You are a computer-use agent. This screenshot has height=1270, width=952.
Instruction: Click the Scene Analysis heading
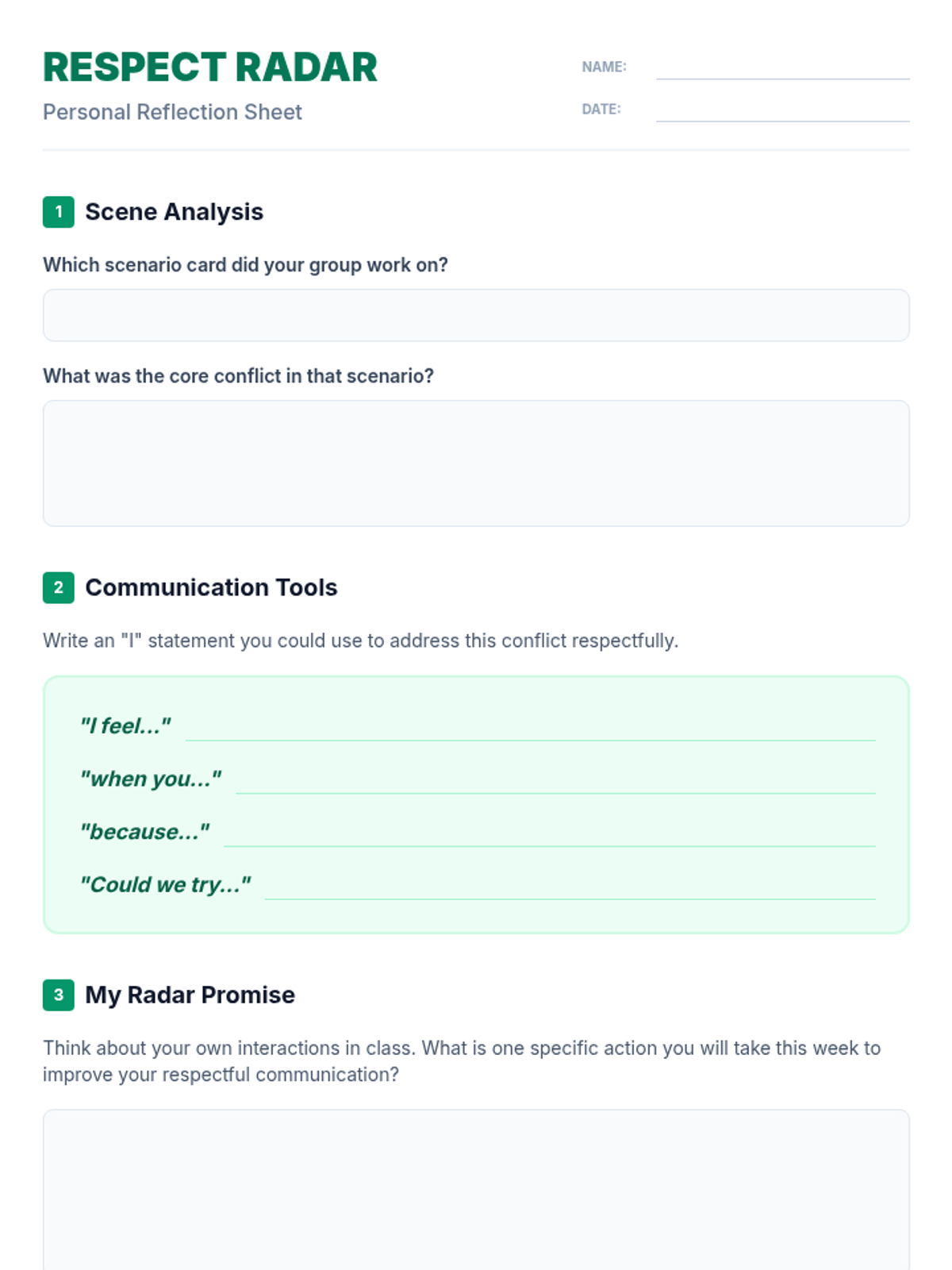click(175, 212)
